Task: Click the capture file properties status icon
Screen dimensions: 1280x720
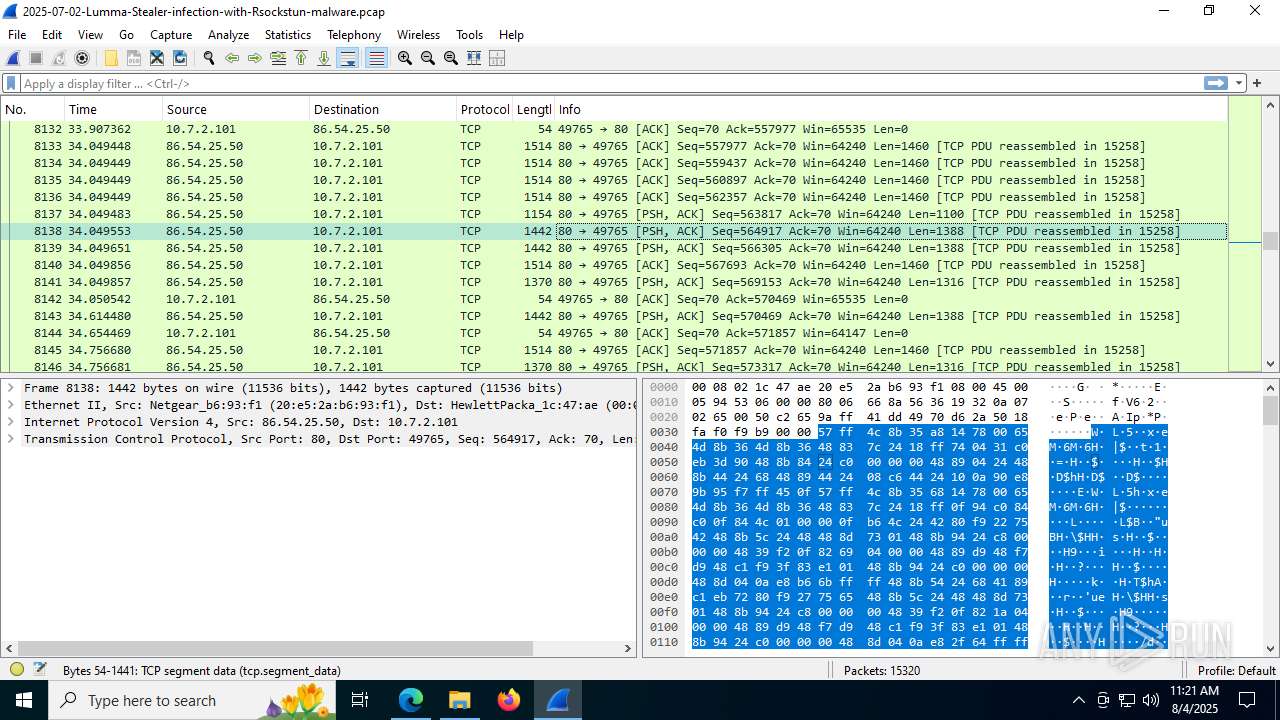Action: pyautogui.click(x=40, y=670)
